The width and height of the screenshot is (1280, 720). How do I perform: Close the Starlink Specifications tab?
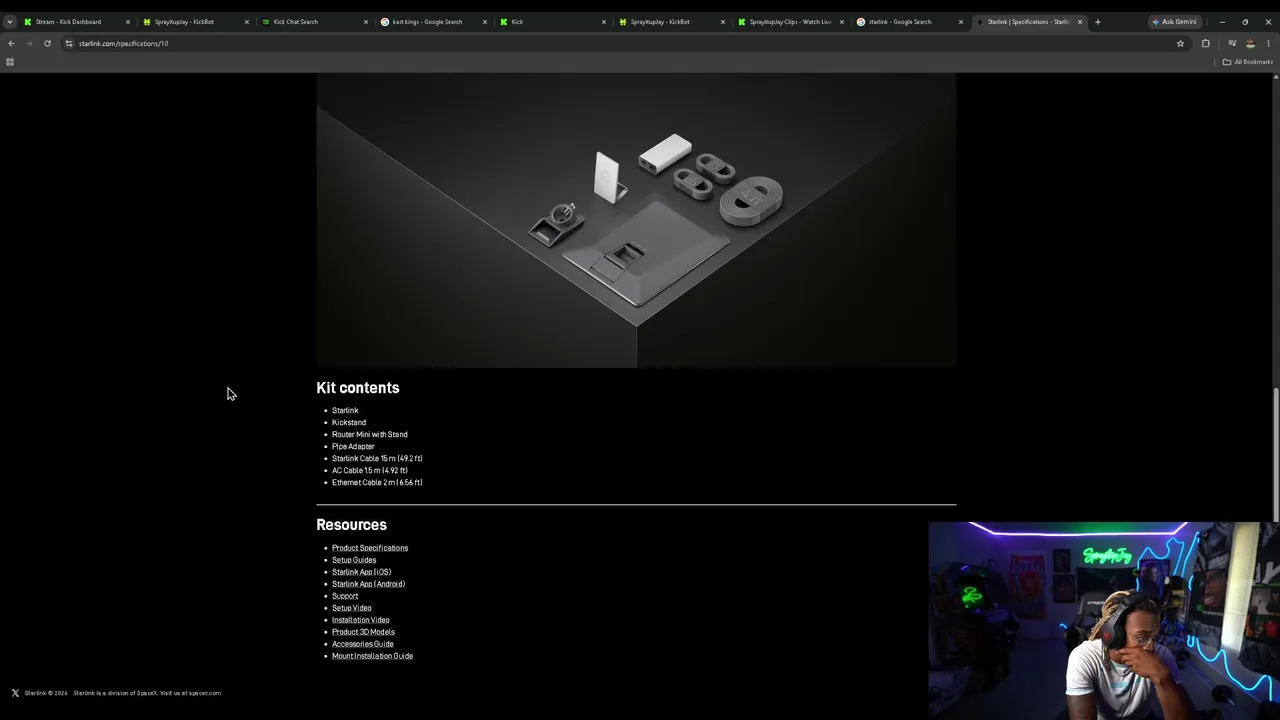click(x=1080, y=22)
